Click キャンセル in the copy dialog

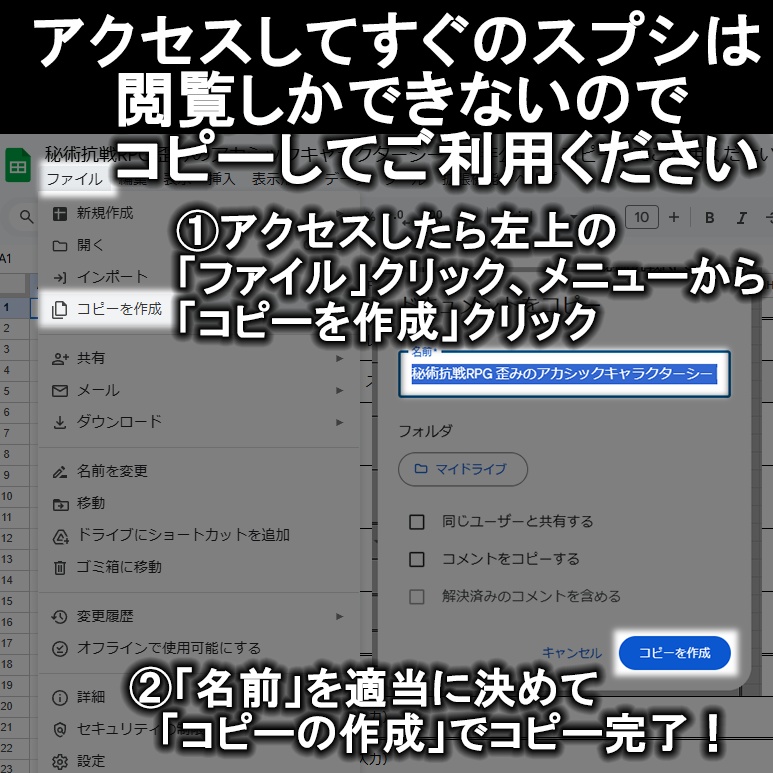572,653
